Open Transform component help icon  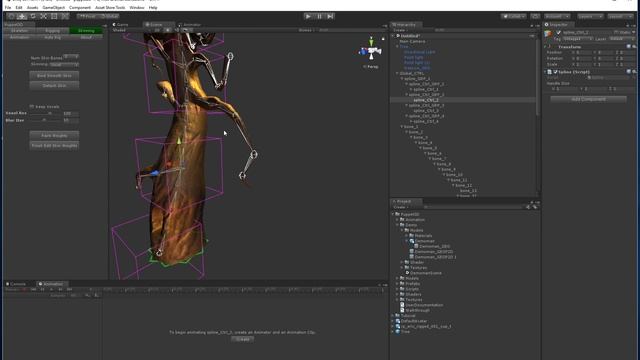[629, 47]
